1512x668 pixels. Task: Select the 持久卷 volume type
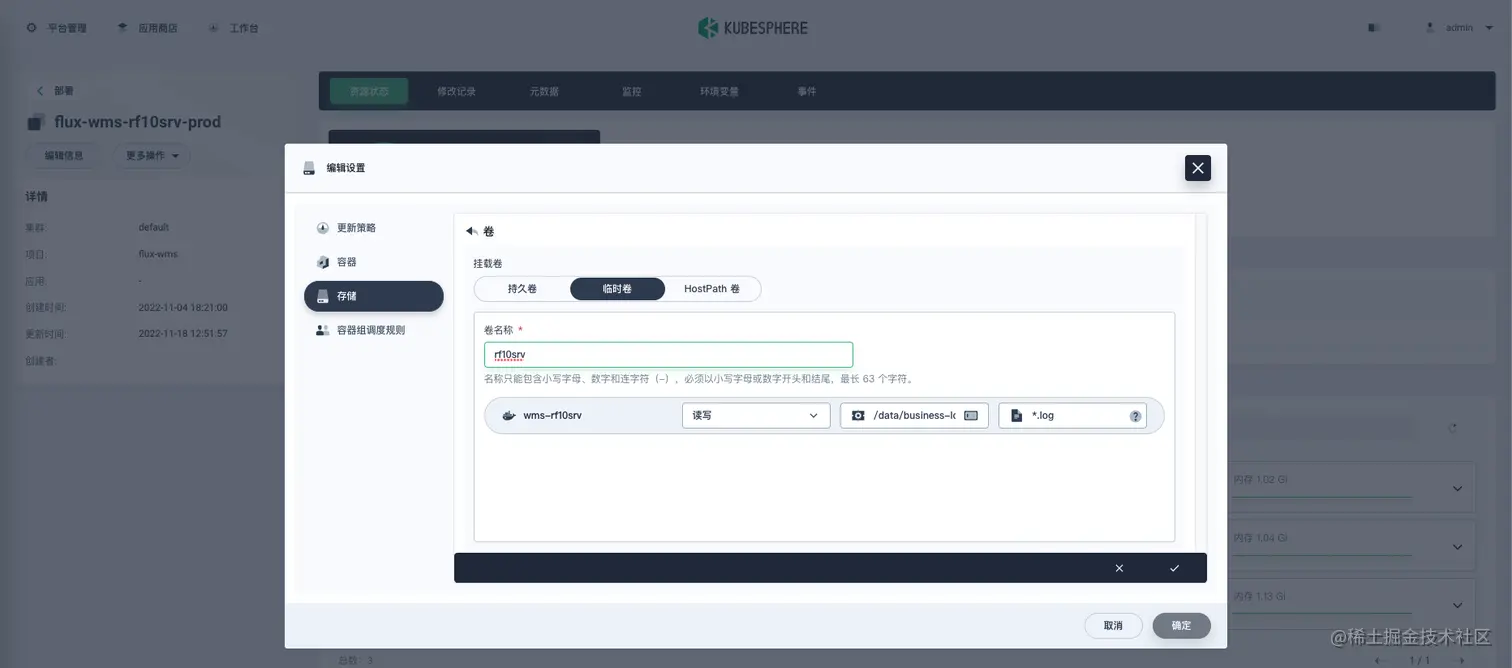(x=522, y=289)
